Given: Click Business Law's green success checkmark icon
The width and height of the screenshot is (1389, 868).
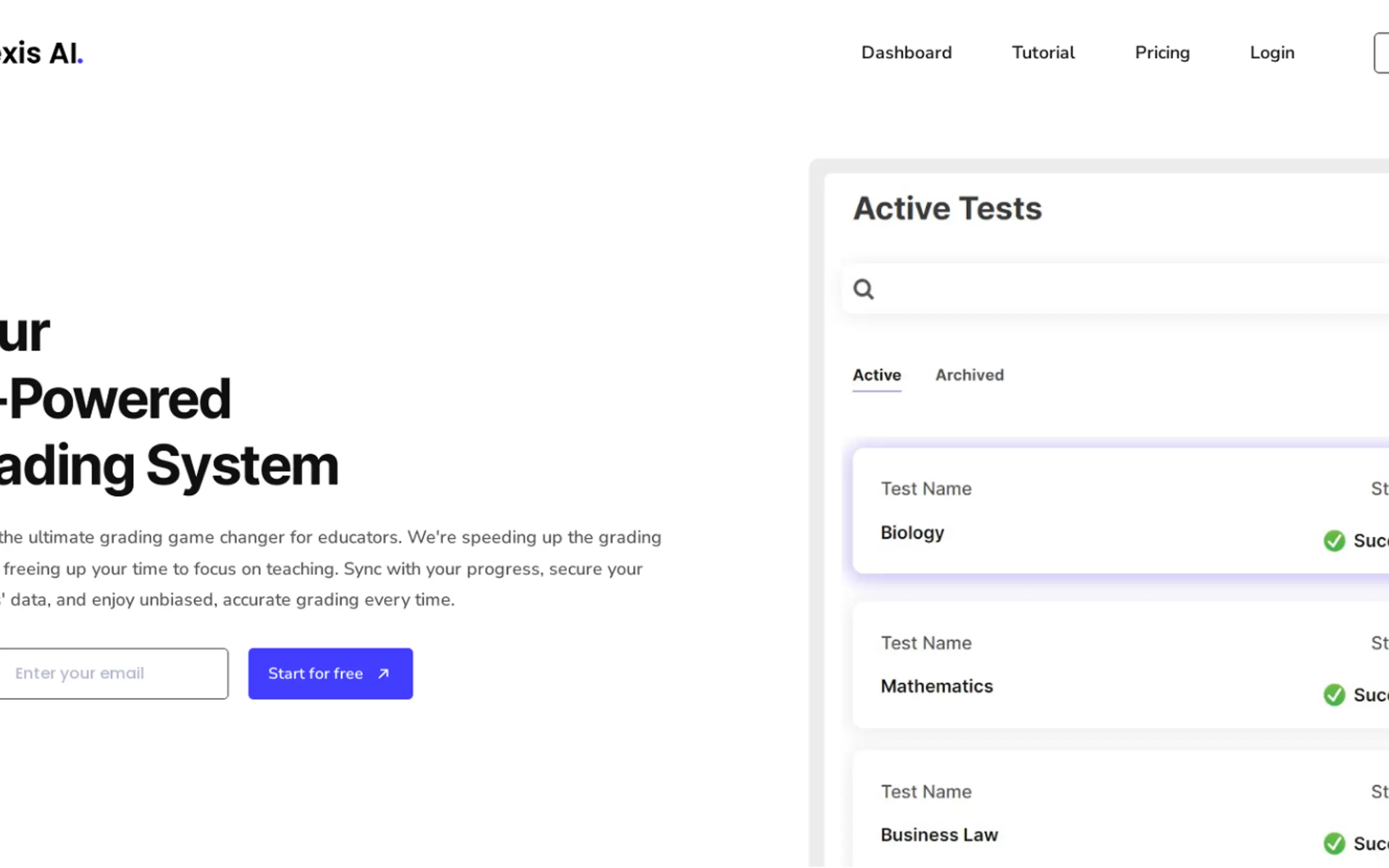Looking at the screenshot, I should click(x=1334, y=843).
